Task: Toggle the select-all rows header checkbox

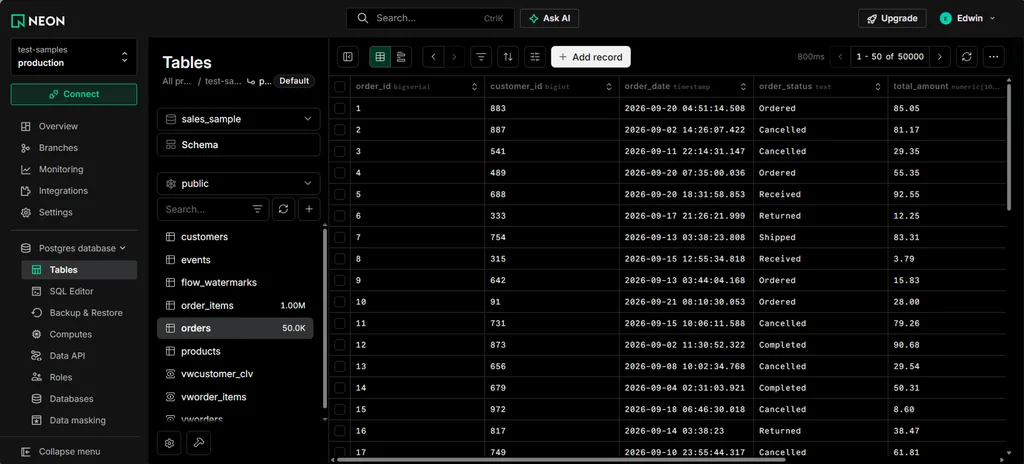Action: pyautogui.click(x=340, y=86)
